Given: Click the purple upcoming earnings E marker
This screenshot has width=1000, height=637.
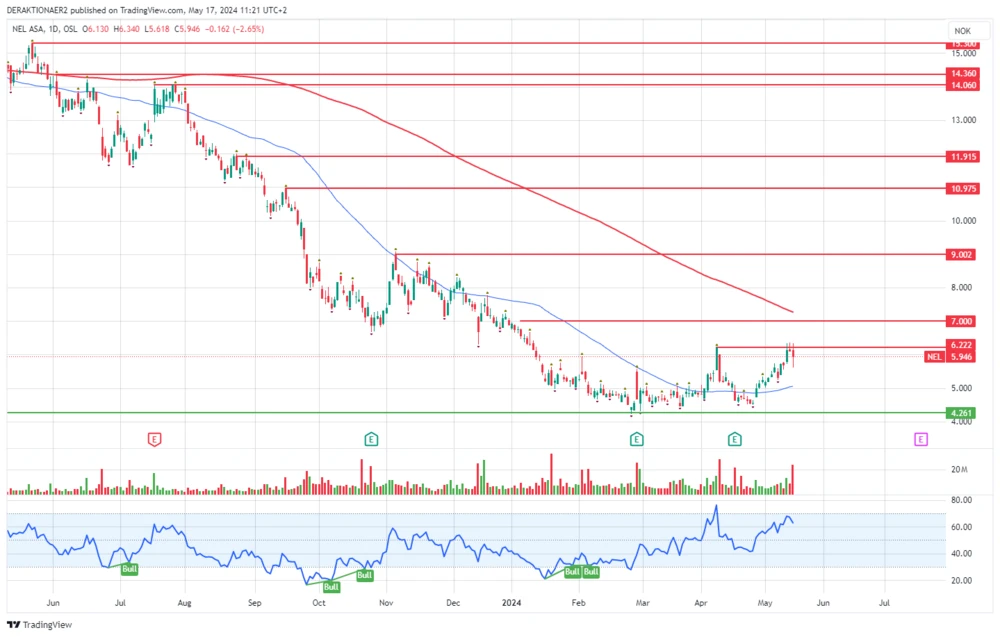Looking at the screenshot, I should tap(920, 439).
